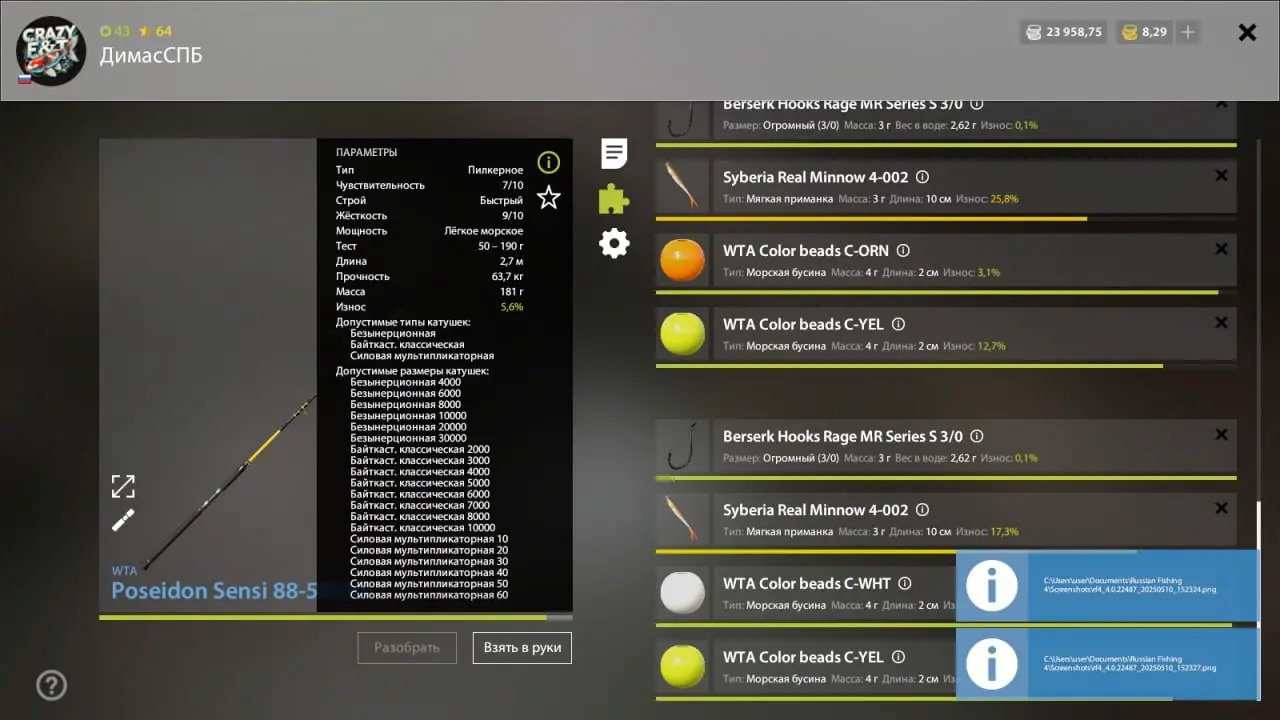Screen dimensions: 1280x720
Task: Click the Длина value 2,7 м
Action: [x=509, y=261]
